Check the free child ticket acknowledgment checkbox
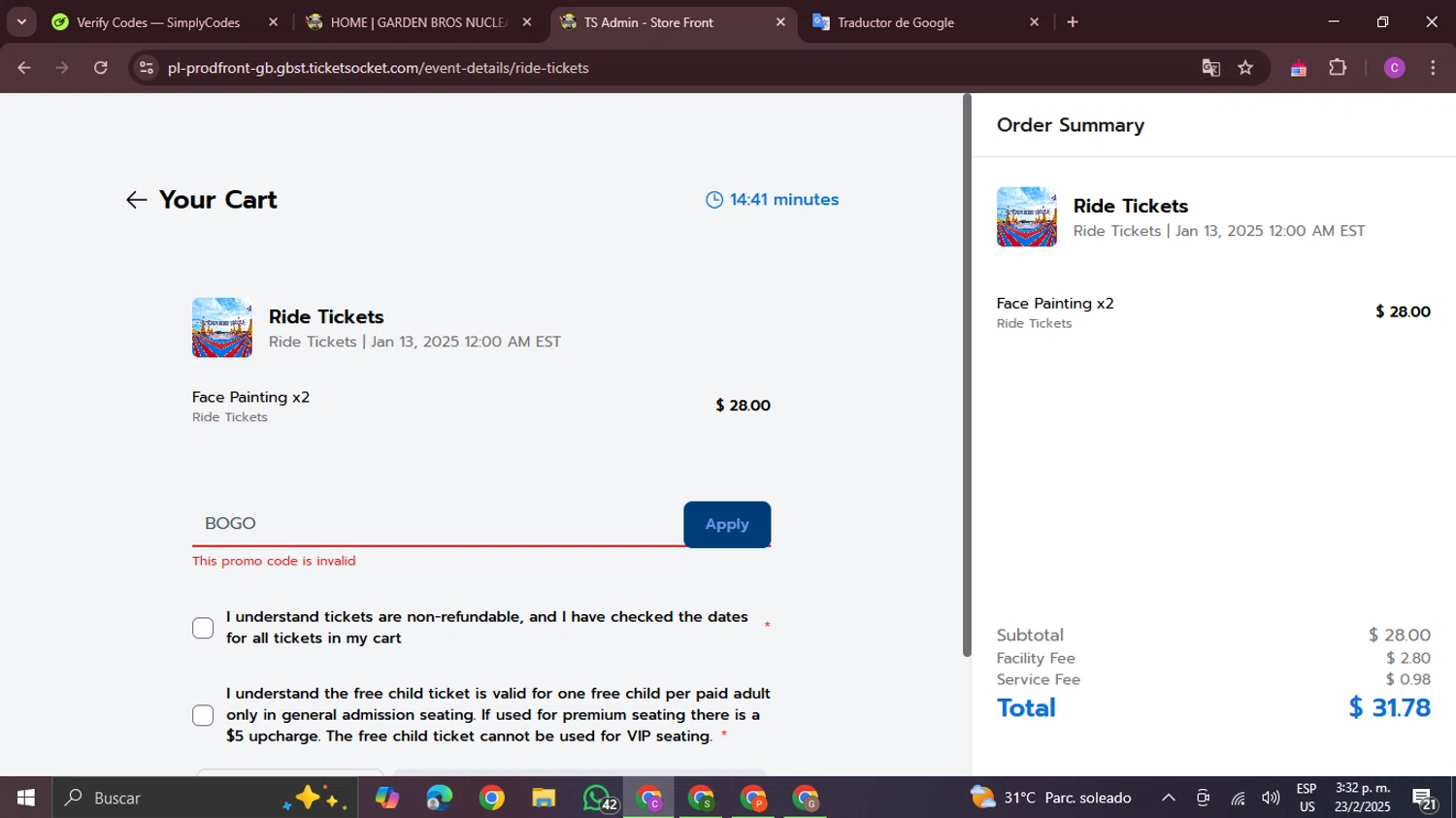This screenshot has width=1456, height=818. [x=203, y=715]
